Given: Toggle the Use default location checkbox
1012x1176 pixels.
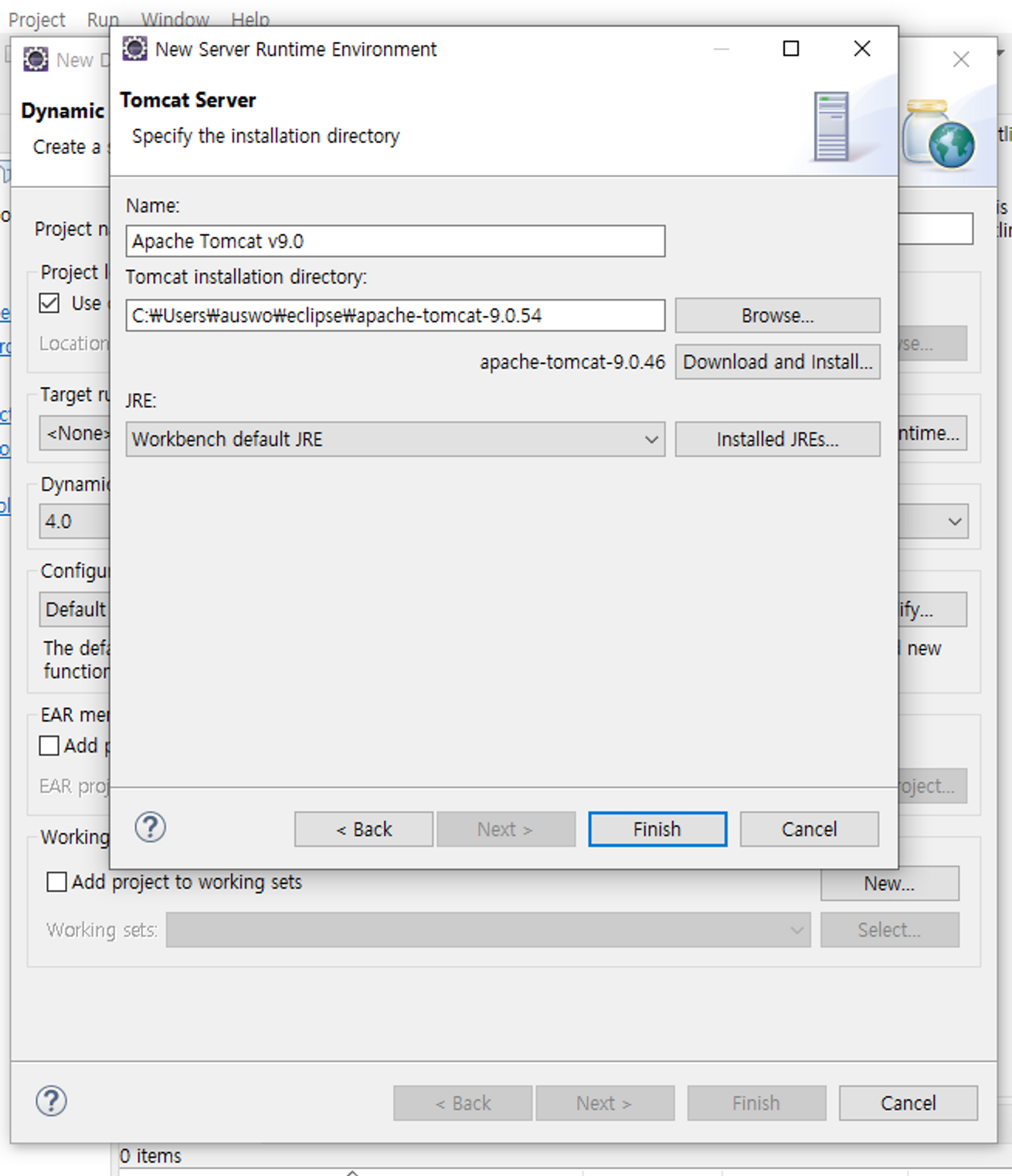Looking at the screenshot, I should click(49, 303).
